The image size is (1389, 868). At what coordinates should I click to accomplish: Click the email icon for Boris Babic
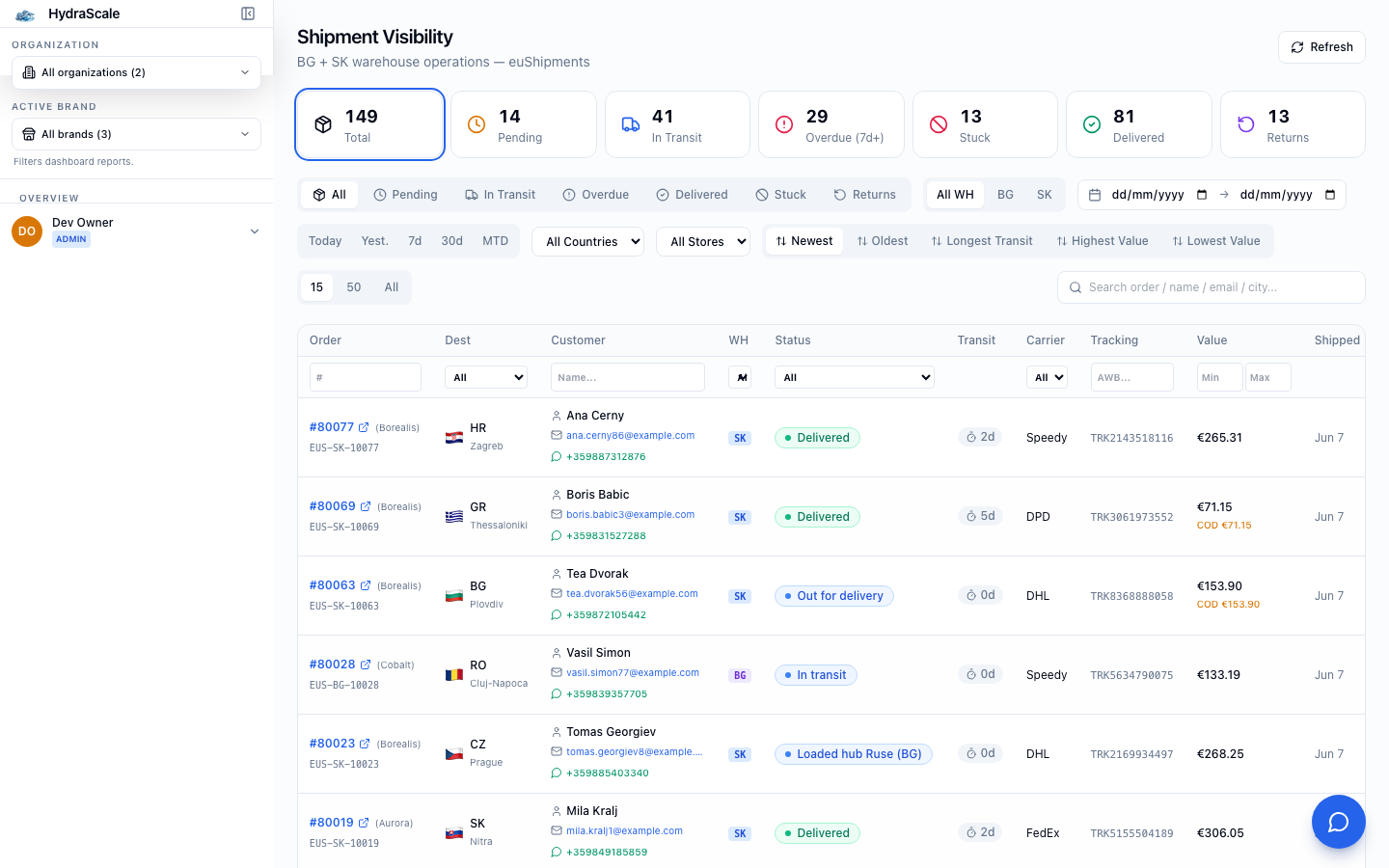point(557,515)
